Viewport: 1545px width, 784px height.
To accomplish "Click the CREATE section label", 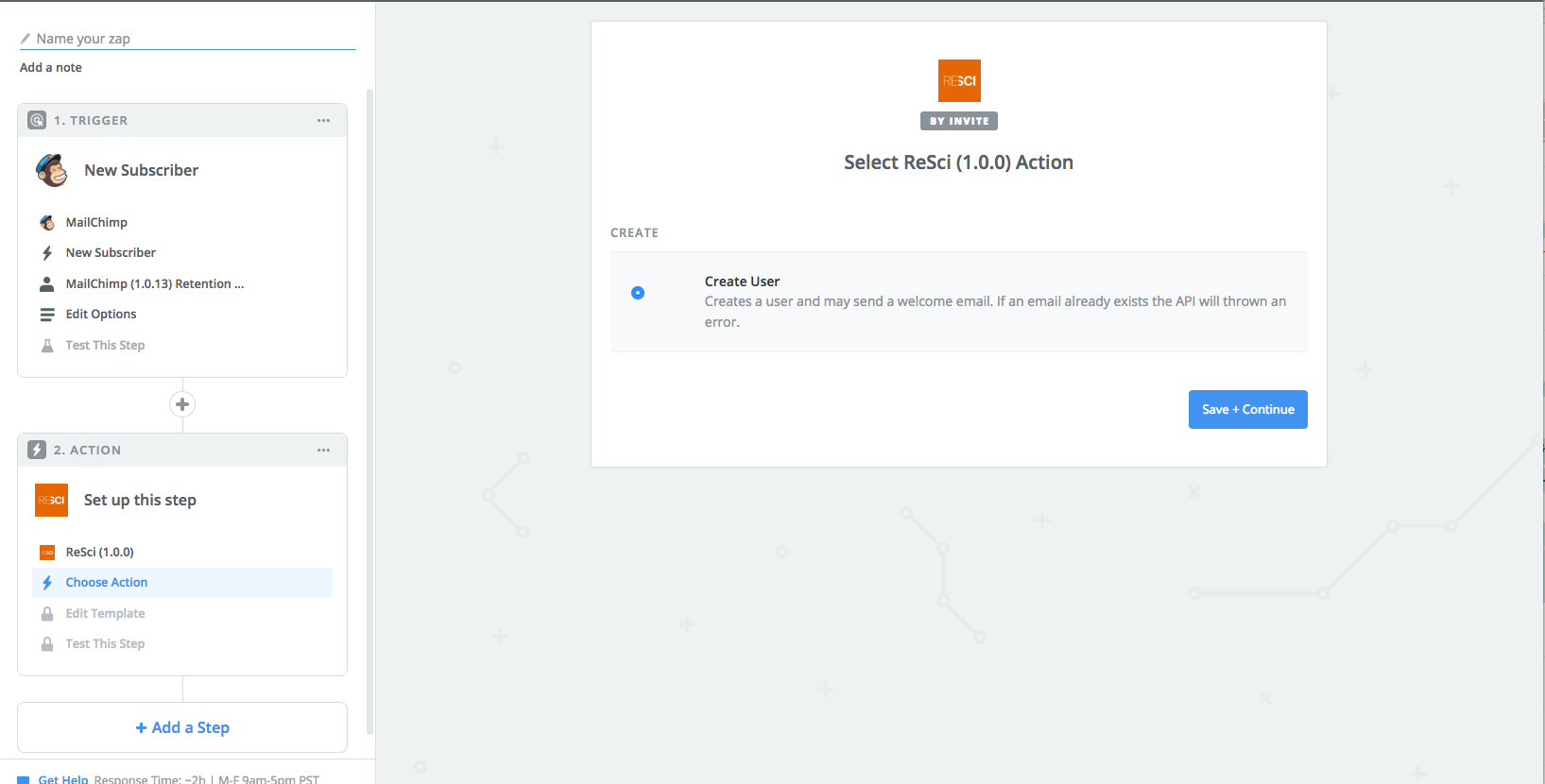I will coord(634,232).
